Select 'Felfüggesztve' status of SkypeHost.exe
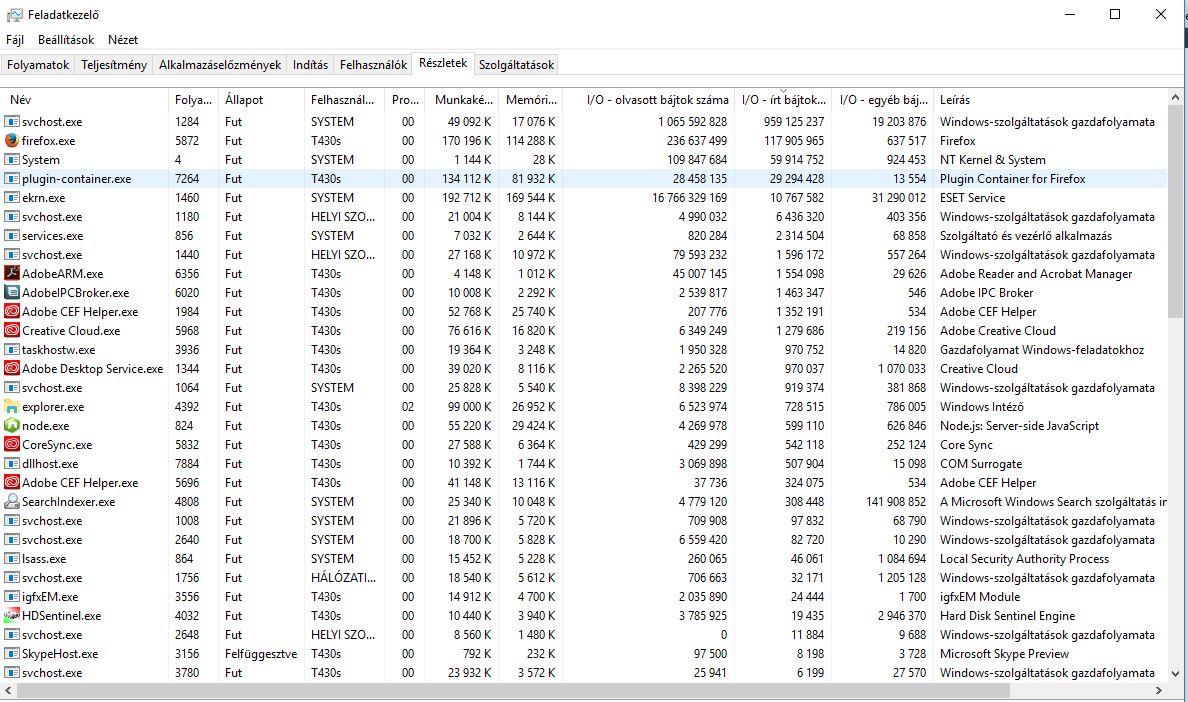Screen dimensions: 1188x702 click(261, 654)
